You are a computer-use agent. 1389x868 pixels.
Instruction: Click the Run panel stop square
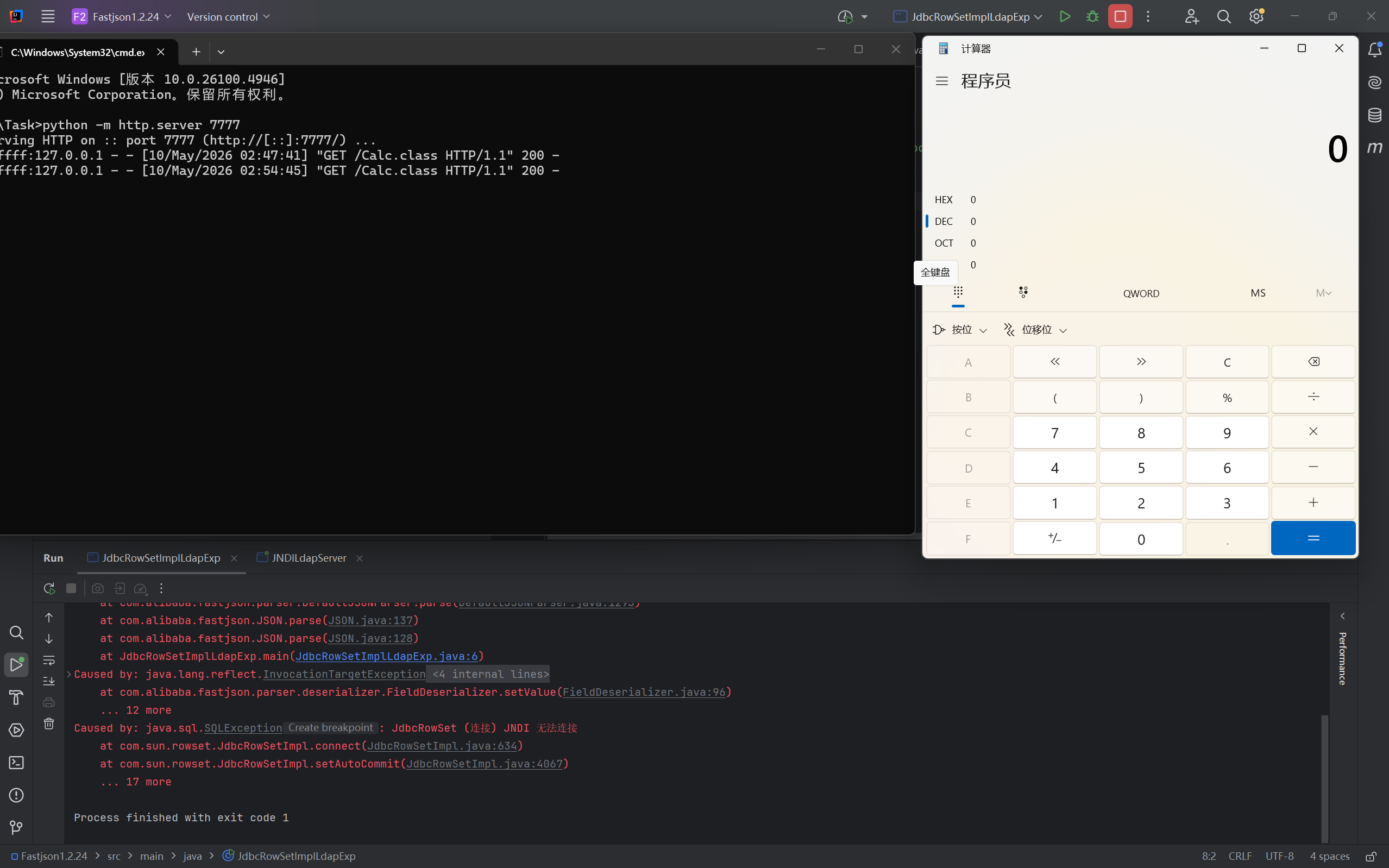point(71,588)
